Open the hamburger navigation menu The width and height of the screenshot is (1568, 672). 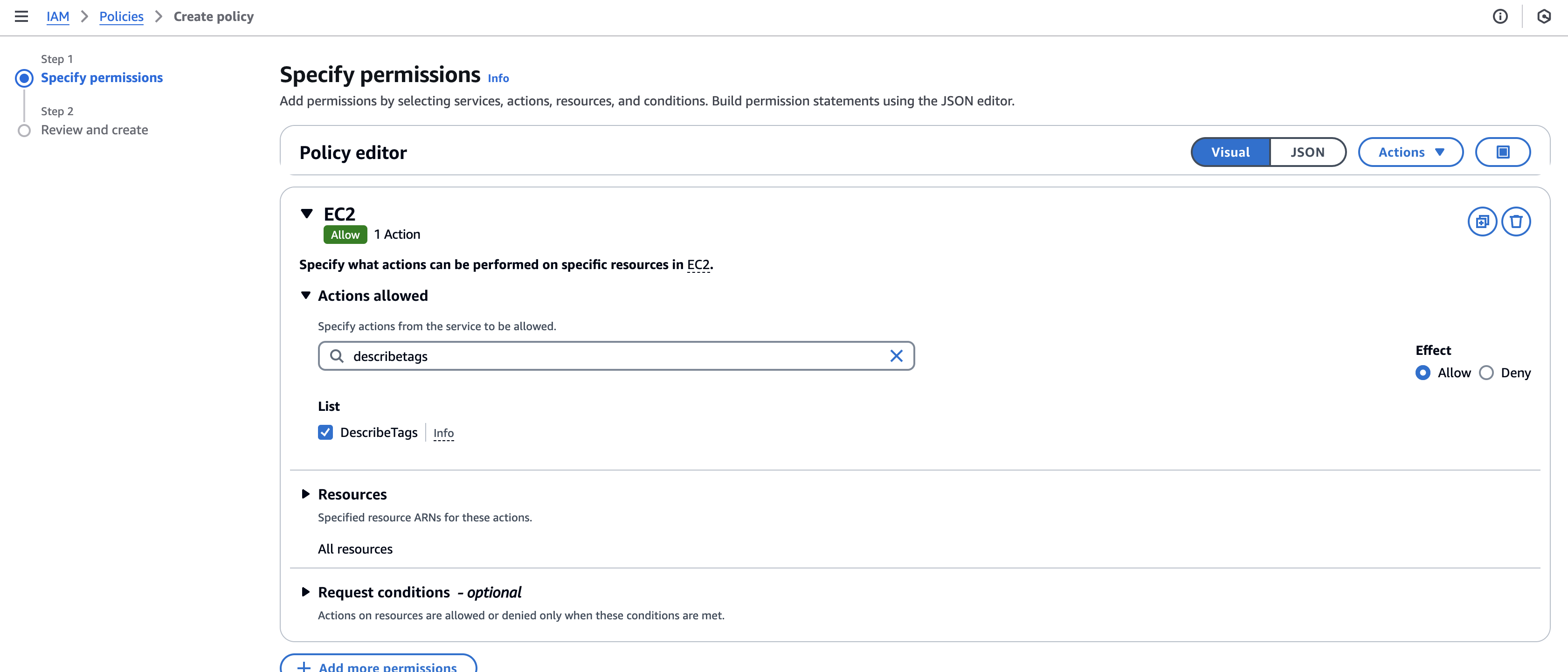click(21, 16)
